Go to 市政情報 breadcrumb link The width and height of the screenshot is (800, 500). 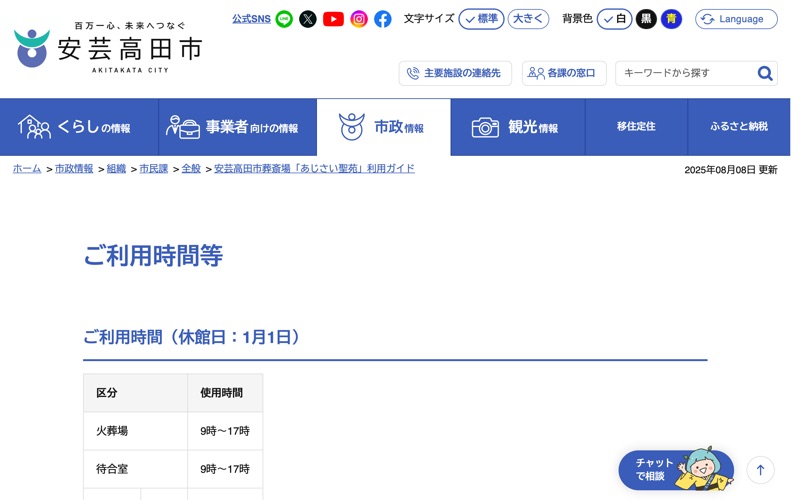coord(74,168)
